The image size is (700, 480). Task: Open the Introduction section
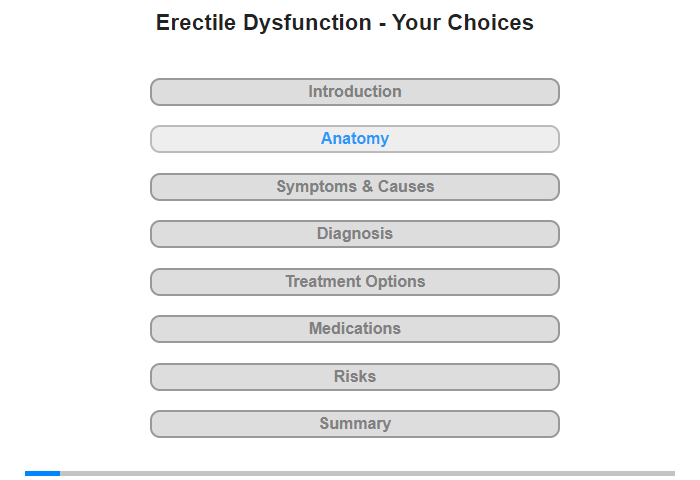point(354,92)
